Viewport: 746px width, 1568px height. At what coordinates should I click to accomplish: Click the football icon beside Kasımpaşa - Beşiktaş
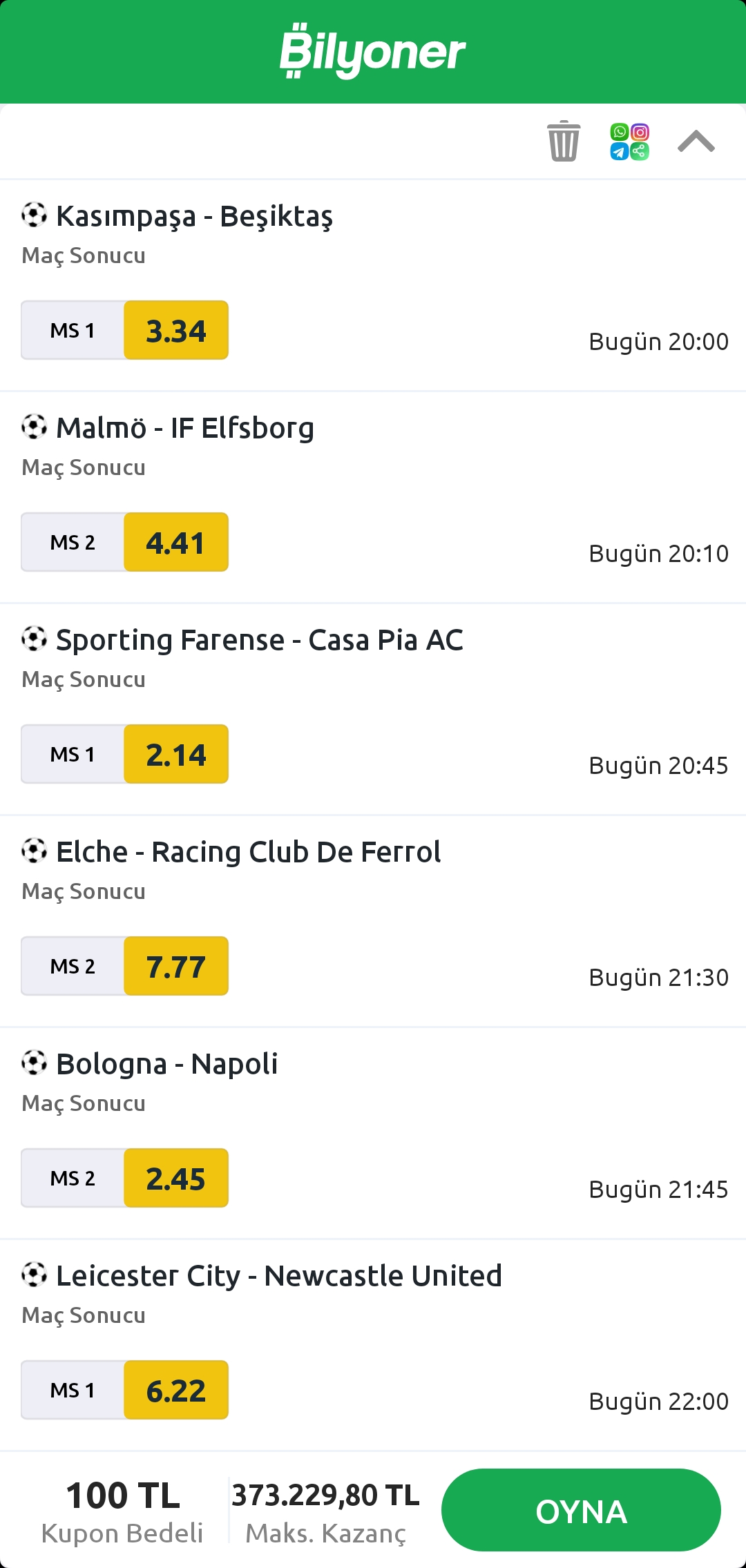[x=34, y=215]
